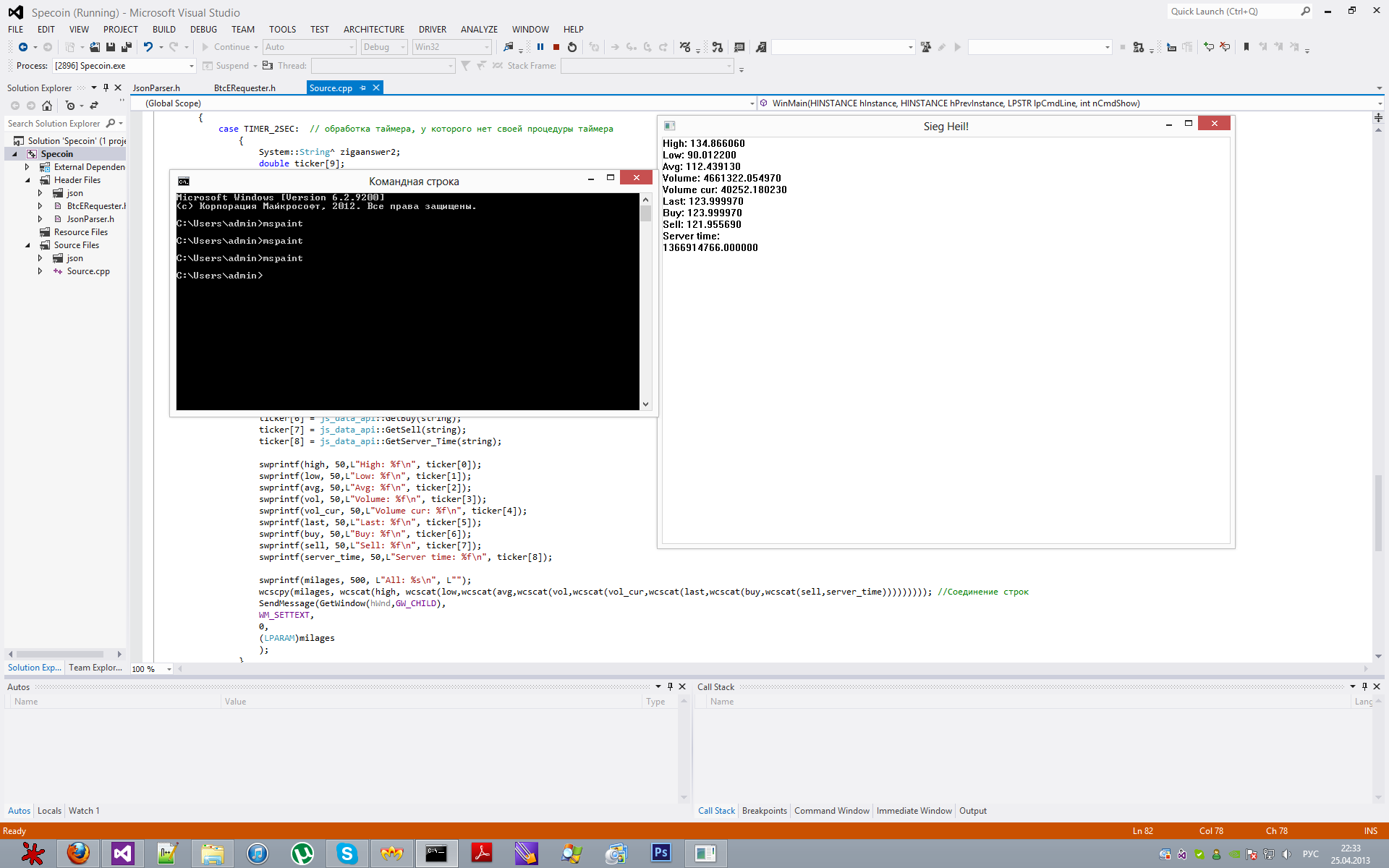Expand the External Dependencies node
The height and width of the screenshot is (868, 1389).
[x=27, y=167]
